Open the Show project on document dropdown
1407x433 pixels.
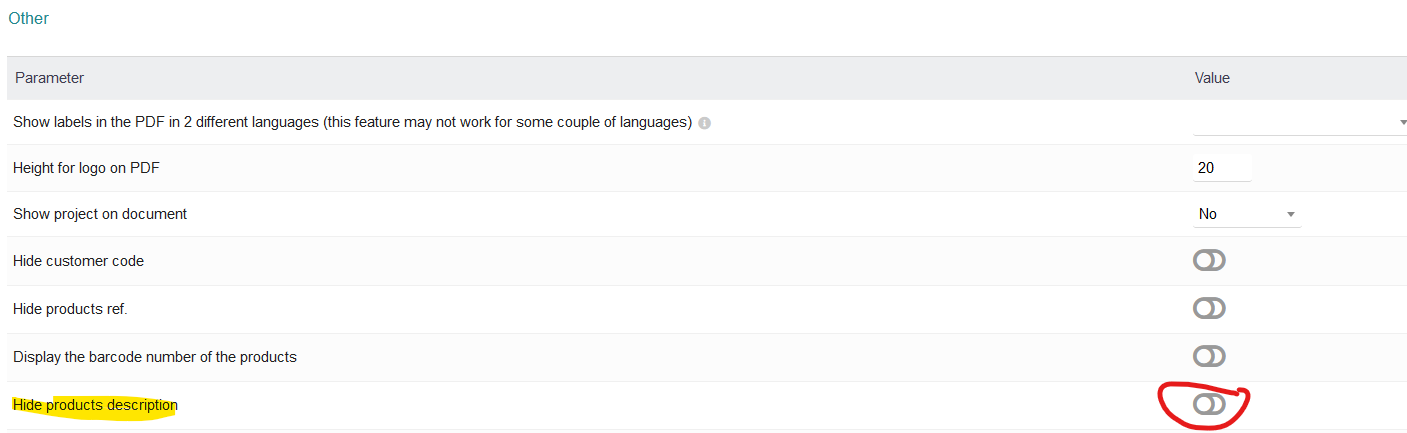1245,214
